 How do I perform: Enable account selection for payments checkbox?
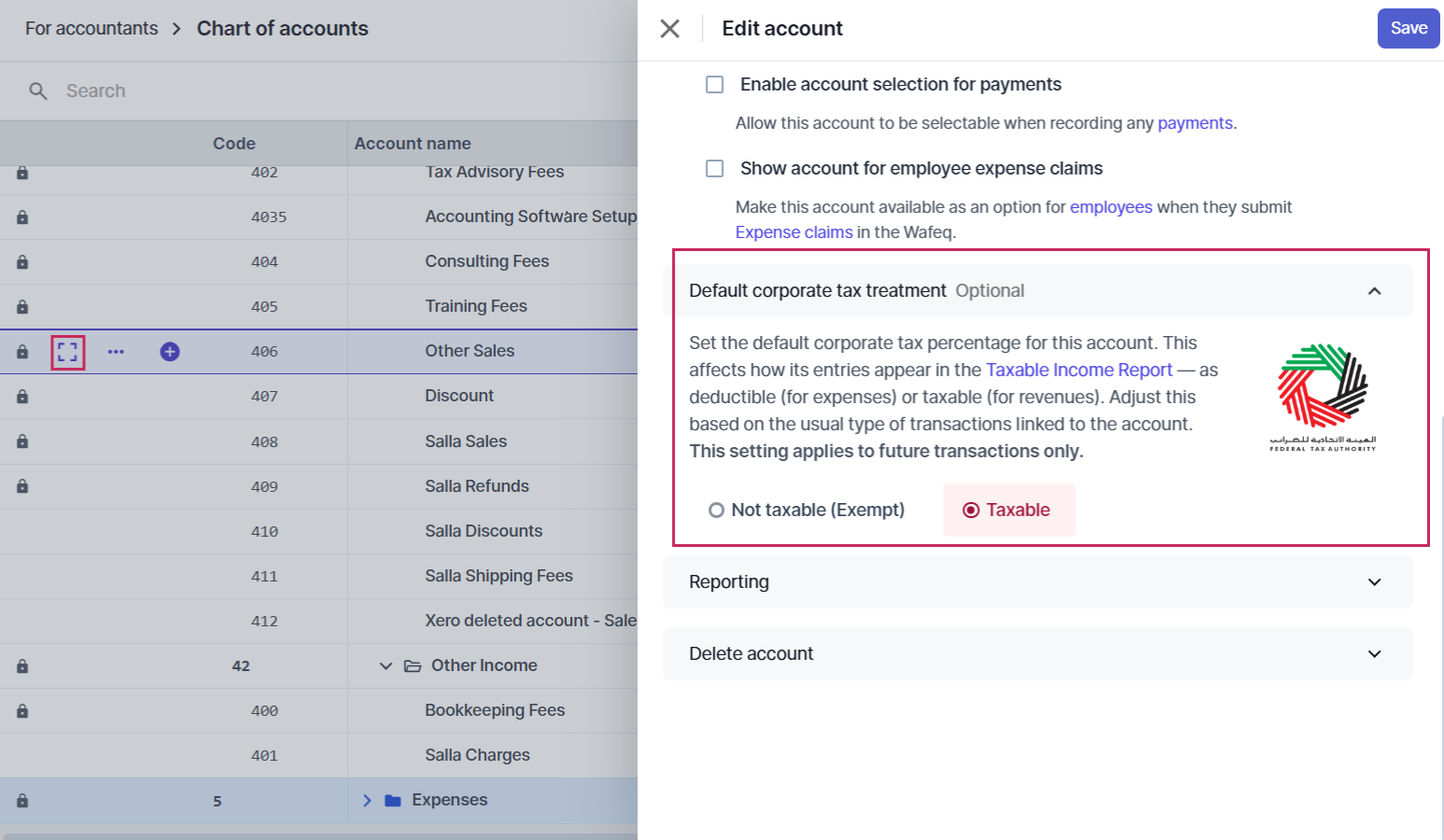coord(715,85)
